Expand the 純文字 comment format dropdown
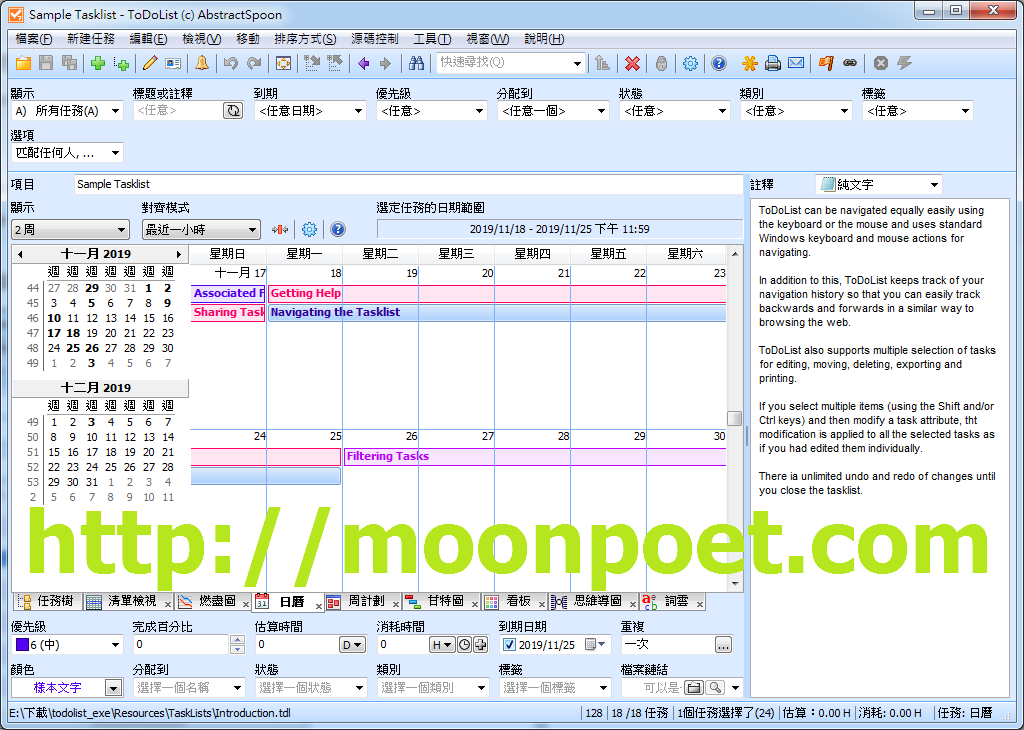 pyautogui.click(x=934, y=185)
